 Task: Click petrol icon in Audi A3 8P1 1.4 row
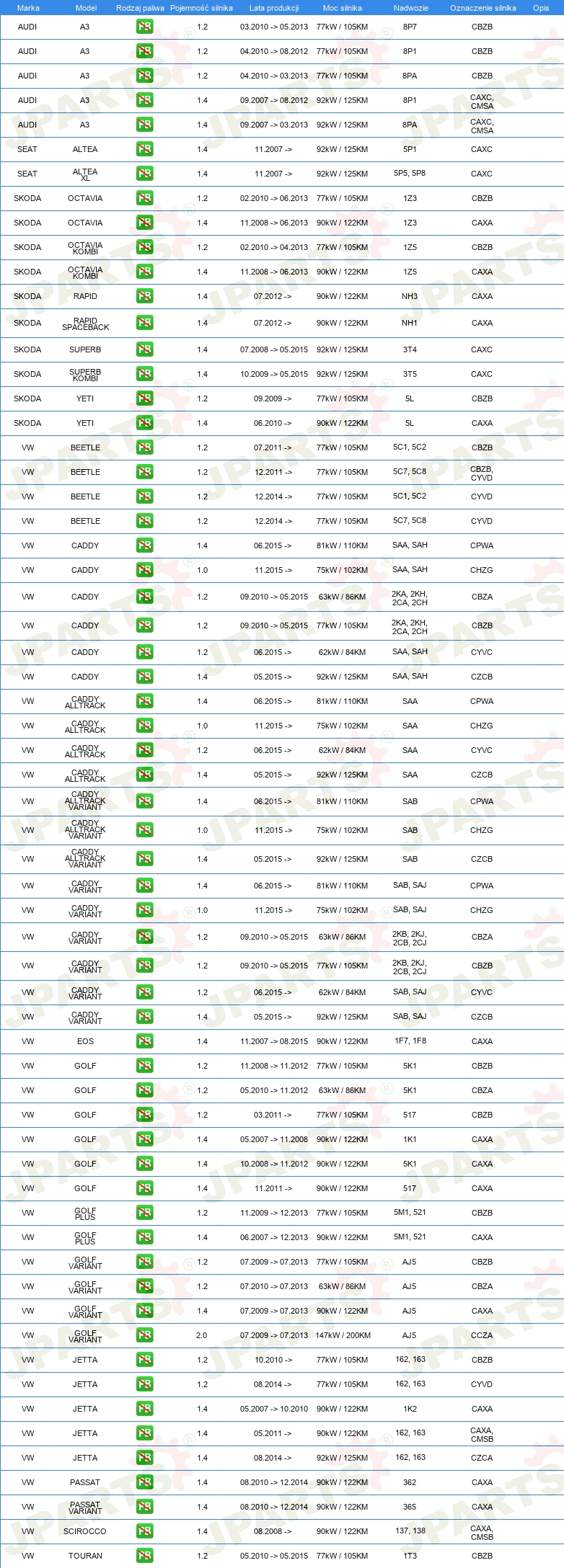(144, 101)
